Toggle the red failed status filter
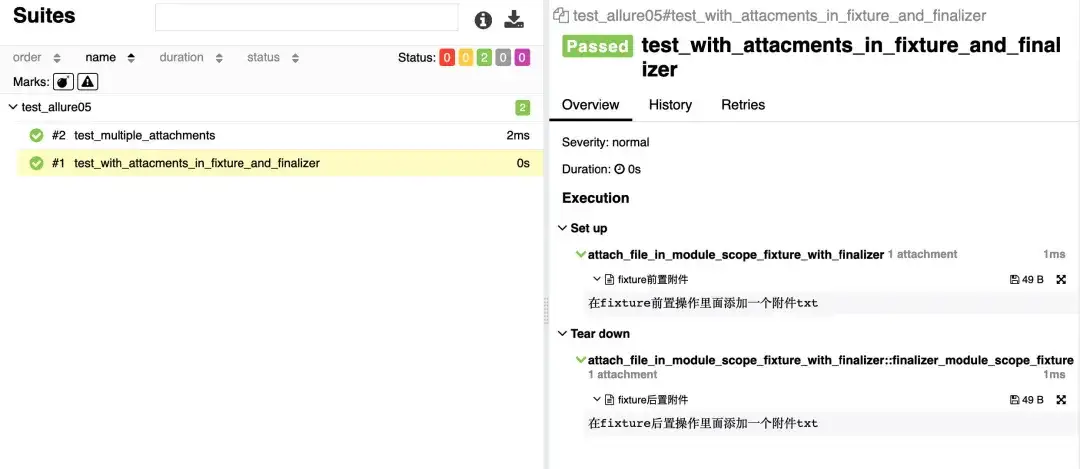The height and width of the screenshot is (469, 1080). [447, 58]
